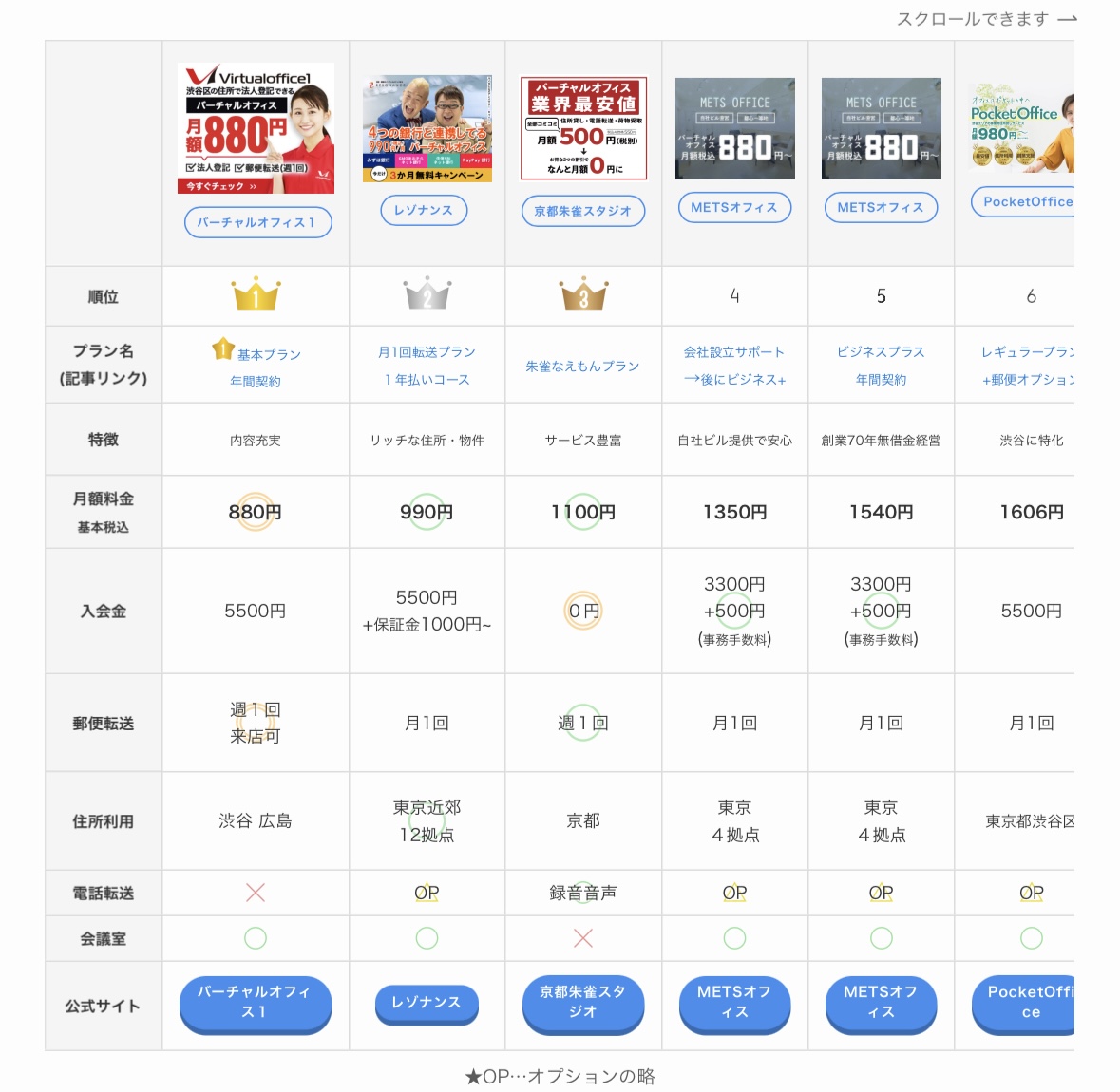Image resolution: width=1120 pixels, height=1092 pixels.
Task: Click the ★OP…オプションの略 footnote
Action: [560, 1076]
